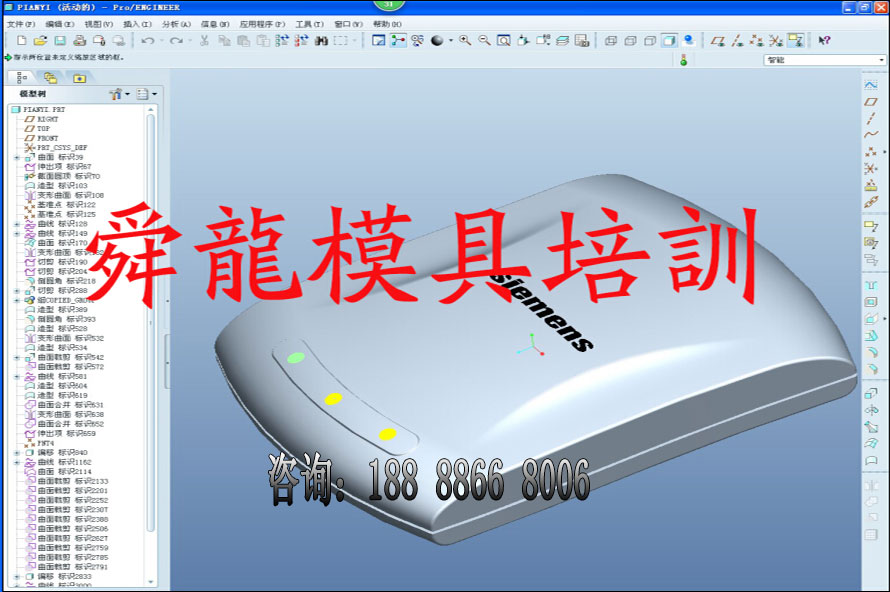
Task: Click the Round tool in right toolbar
Action: (x=871, y=352)
